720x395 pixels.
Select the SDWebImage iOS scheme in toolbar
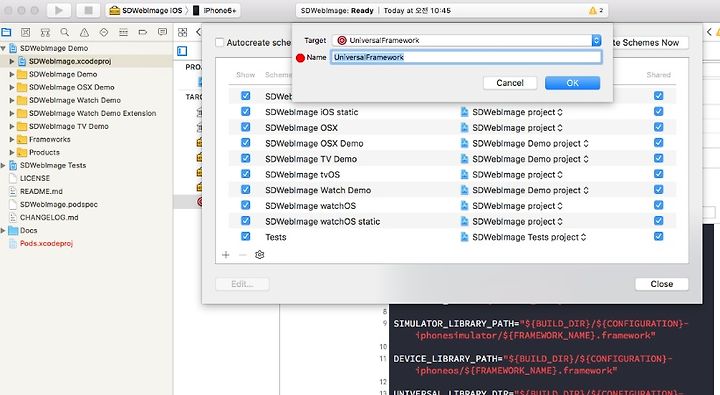tap(146, 10)
